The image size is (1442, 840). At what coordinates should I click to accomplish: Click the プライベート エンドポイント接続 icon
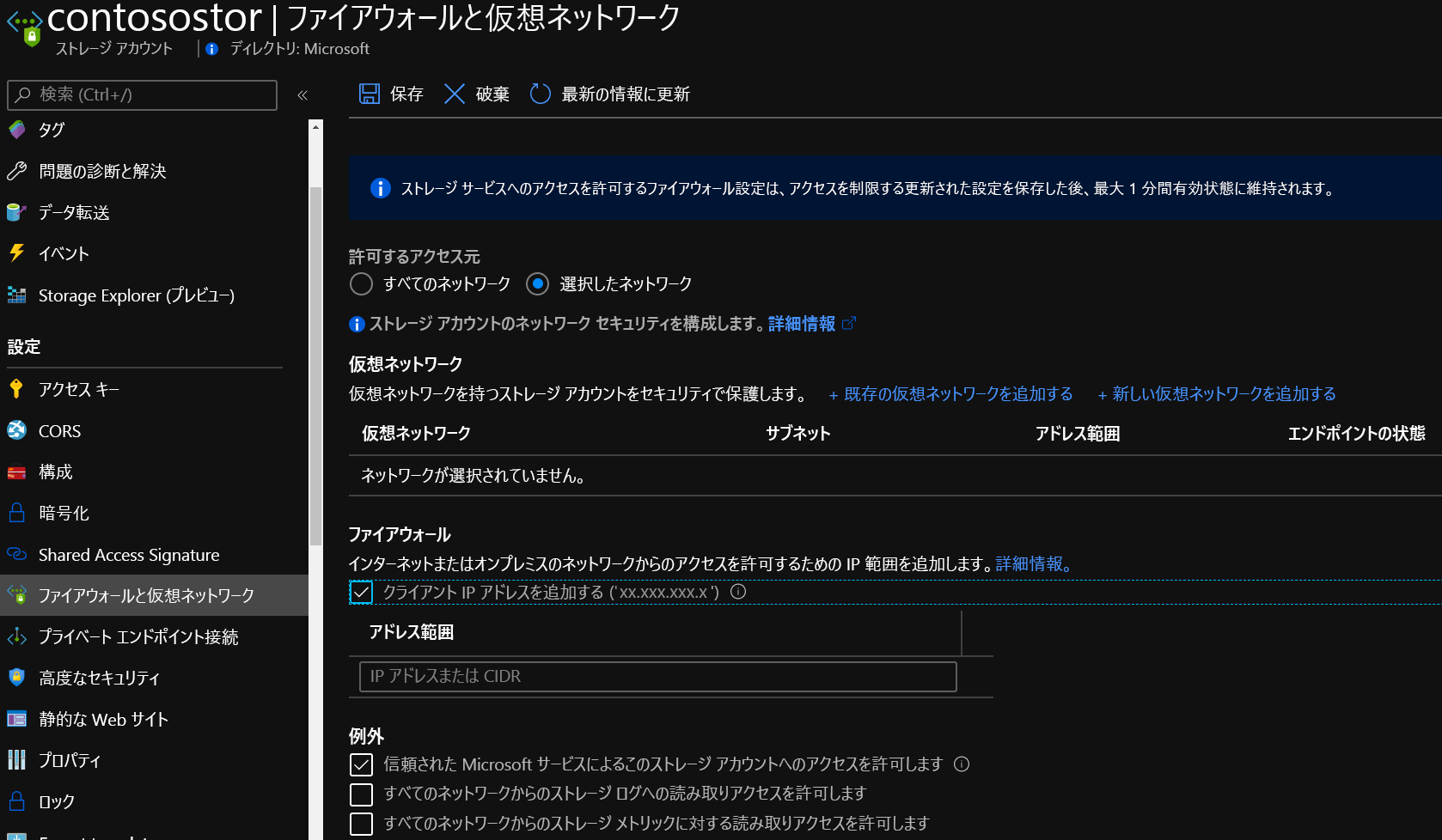[16, 636]
